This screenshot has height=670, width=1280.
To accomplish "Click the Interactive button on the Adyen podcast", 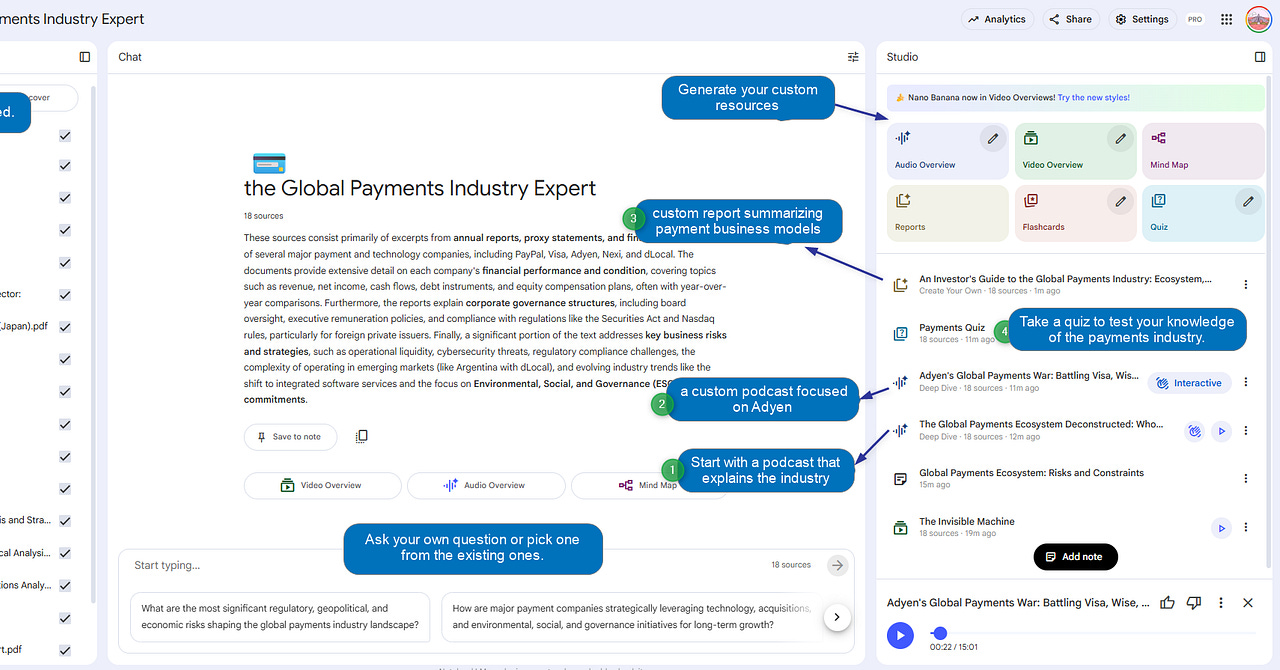I will (1189, 383).
